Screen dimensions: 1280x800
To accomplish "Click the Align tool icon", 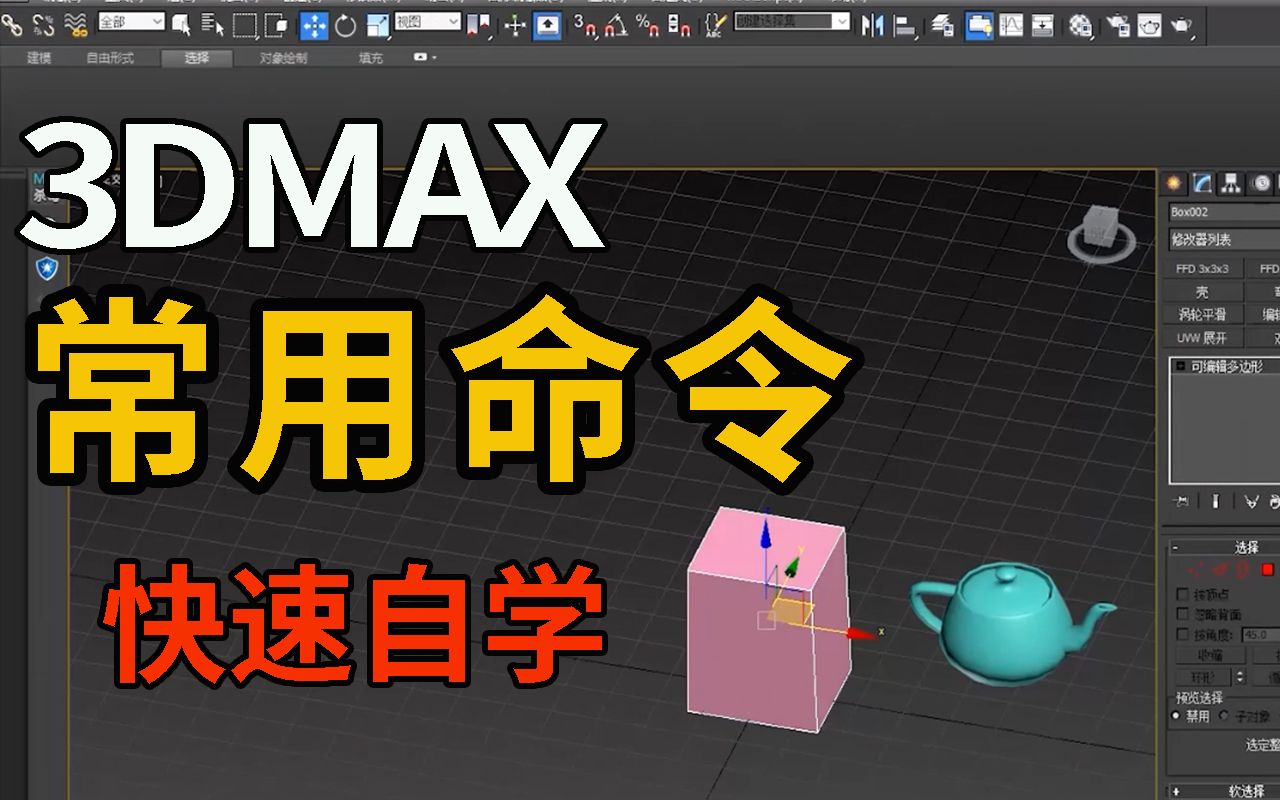I will click(906, 25).
